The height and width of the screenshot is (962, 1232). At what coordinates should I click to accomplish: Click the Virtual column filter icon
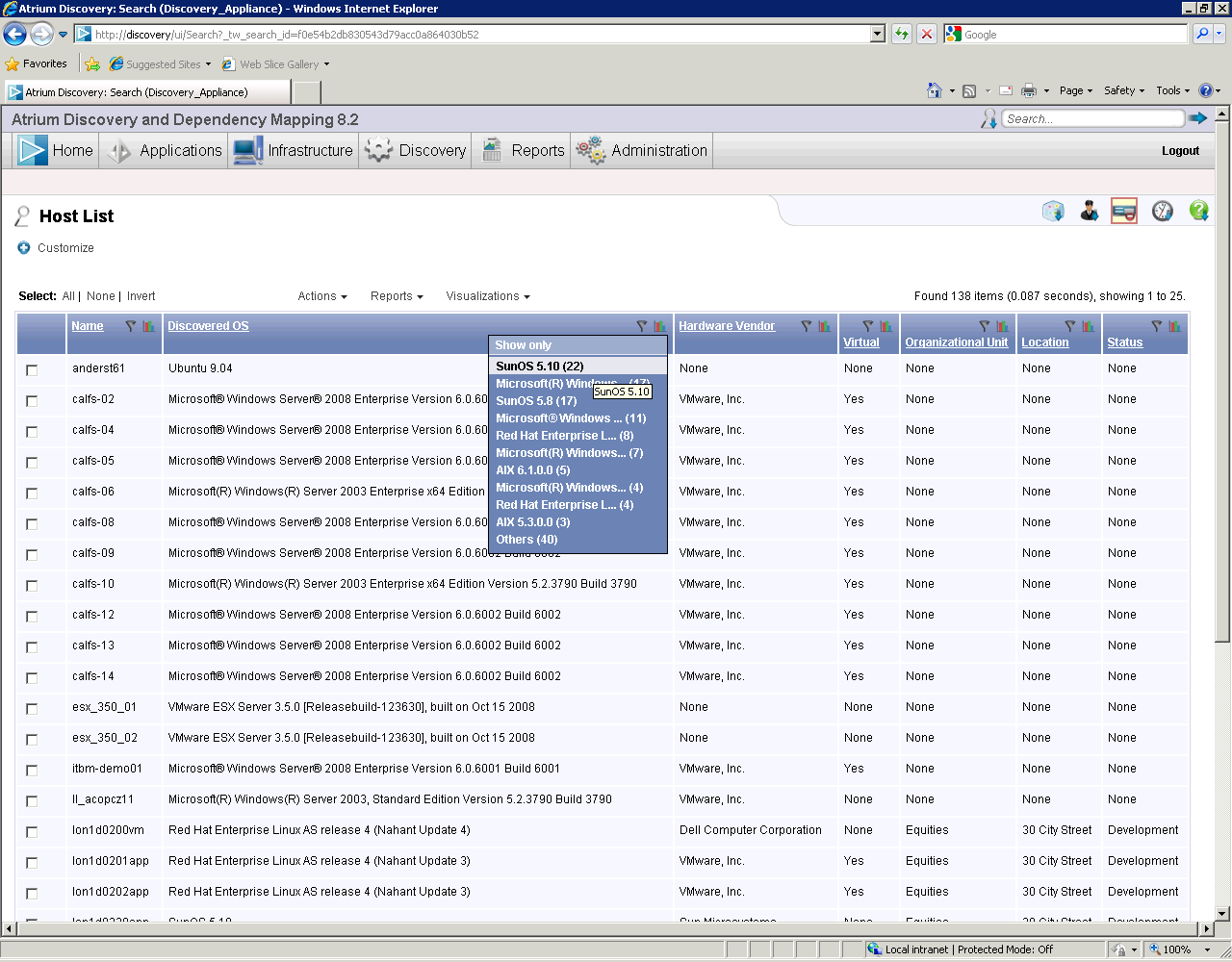coord(868,326)
